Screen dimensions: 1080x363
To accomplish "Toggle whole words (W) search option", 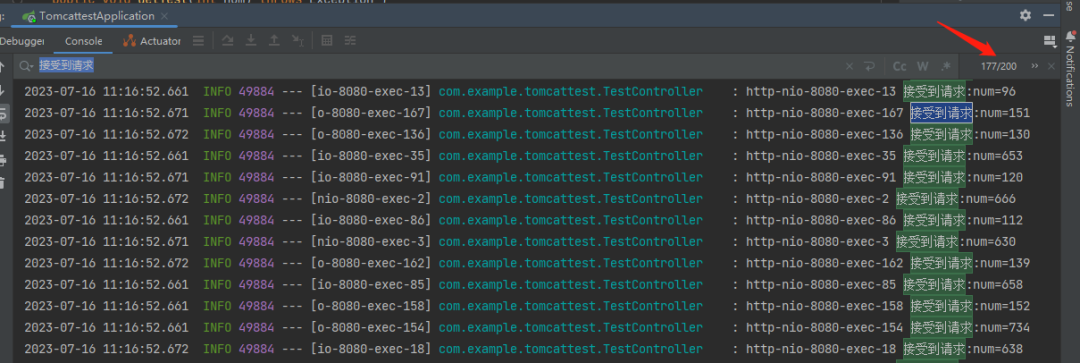I will 923,66.
